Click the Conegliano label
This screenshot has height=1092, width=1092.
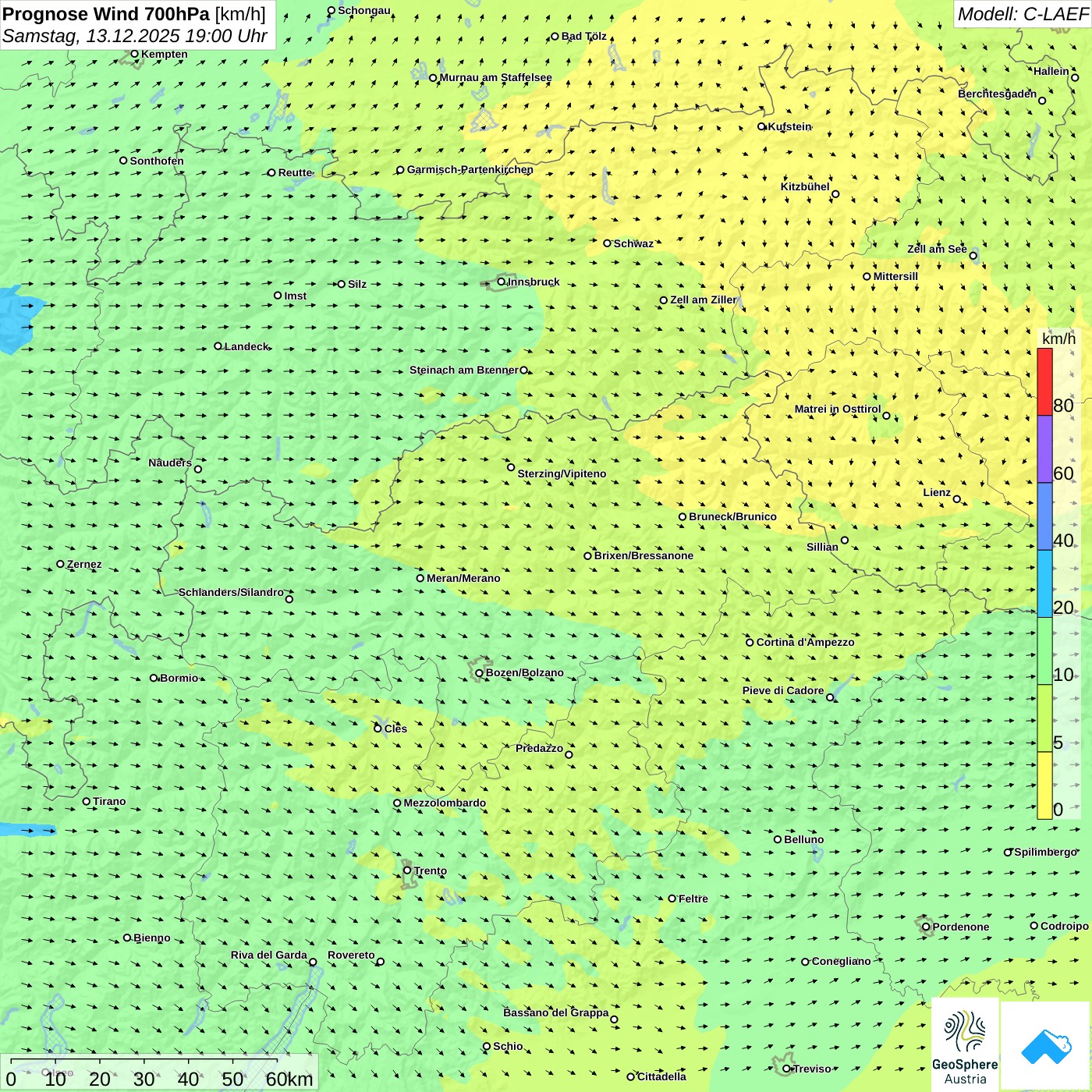tap(841, 961)
